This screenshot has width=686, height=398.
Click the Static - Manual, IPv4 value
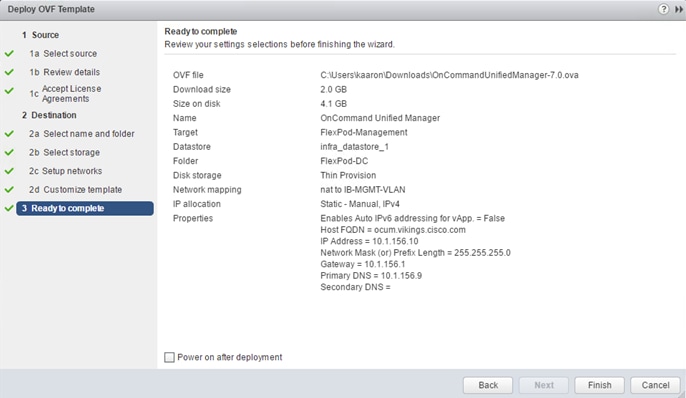(360, 204)
